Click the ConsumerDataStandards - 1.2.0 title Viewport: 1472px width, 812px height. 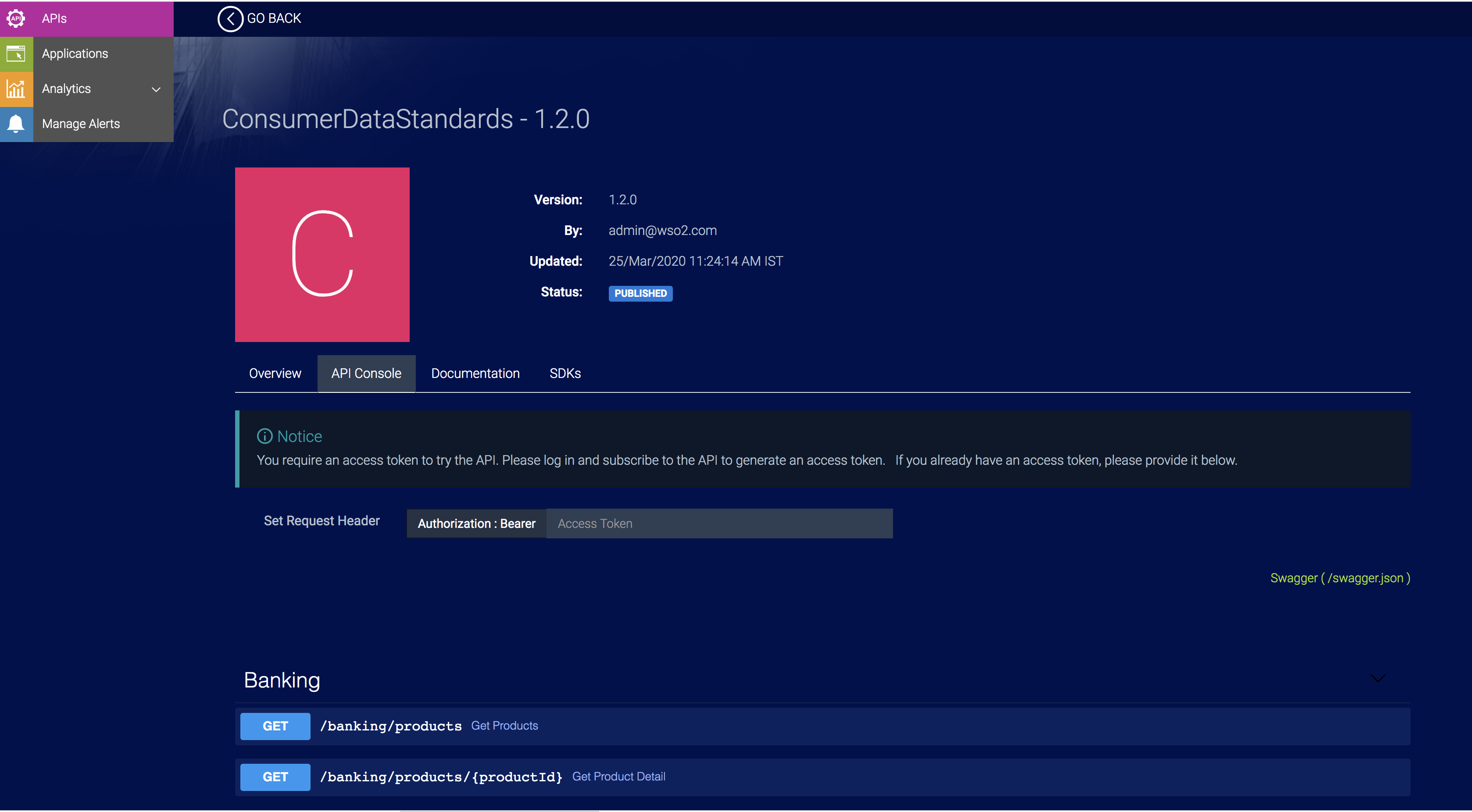406,119
